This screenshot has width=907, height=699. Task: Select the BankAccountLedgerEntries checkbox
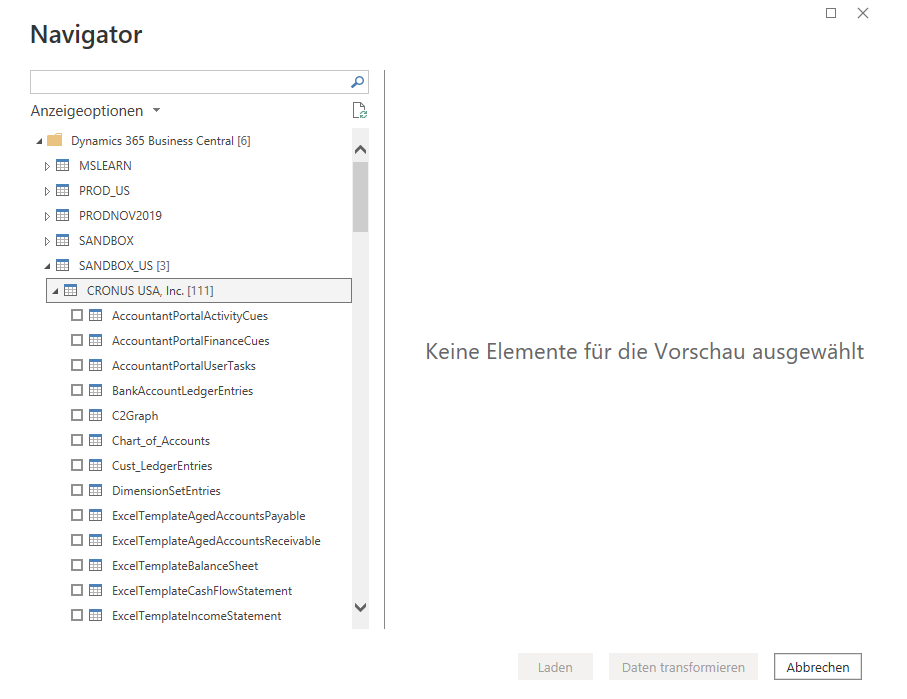pos(77,390)
